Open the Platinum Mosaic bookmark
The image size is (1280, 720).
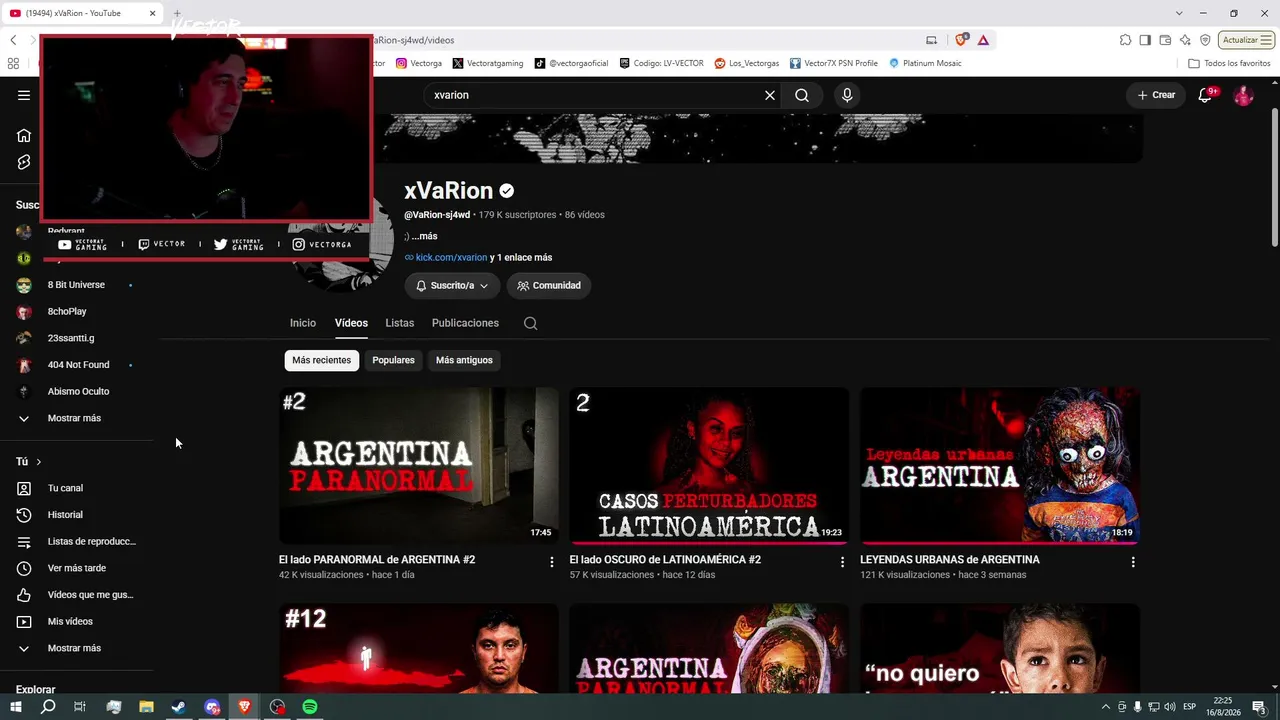coord(925,63)
